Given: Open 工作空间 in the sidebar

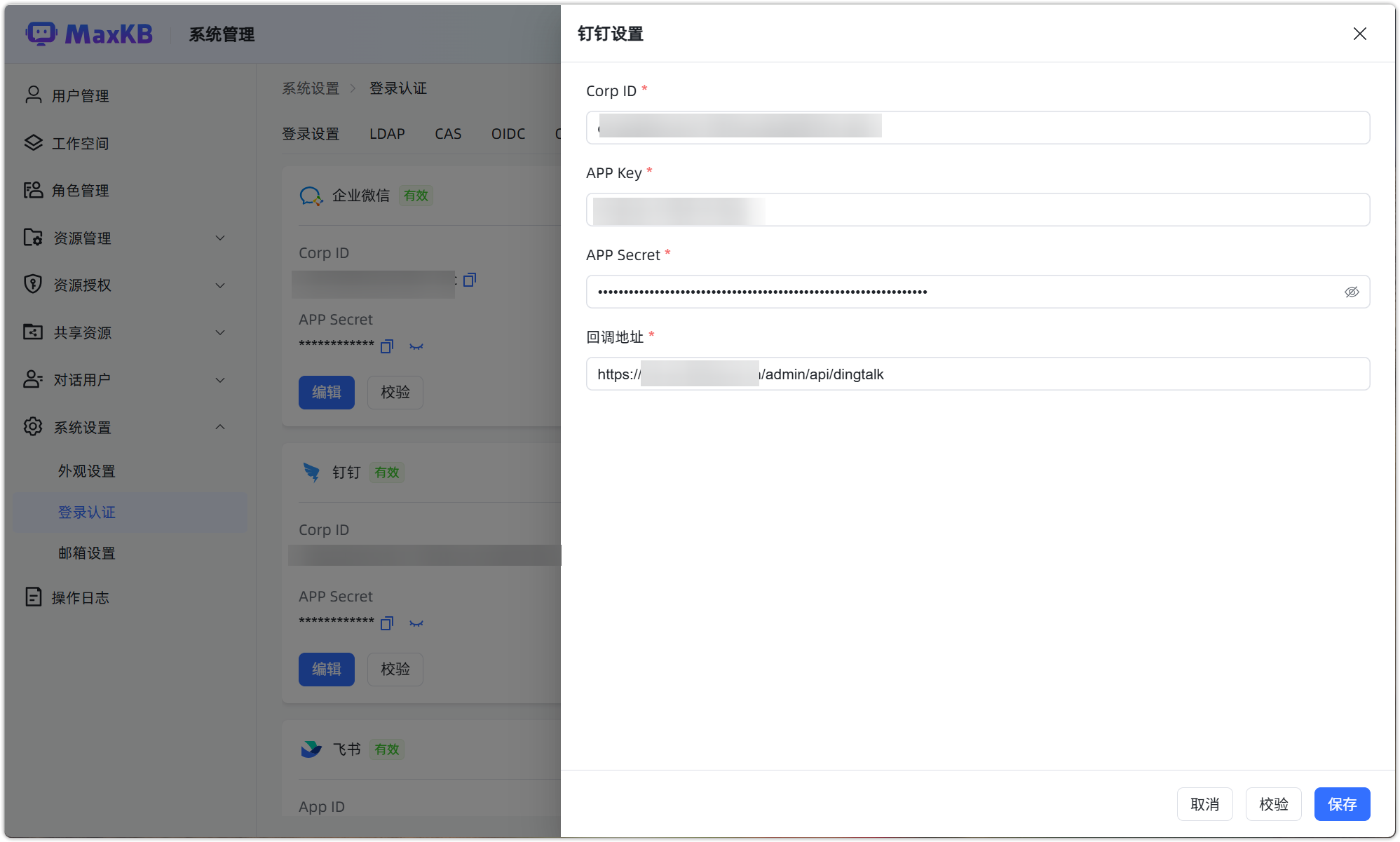Looking at the screenshot, I should pyautogui.click(x=80, y=143).
